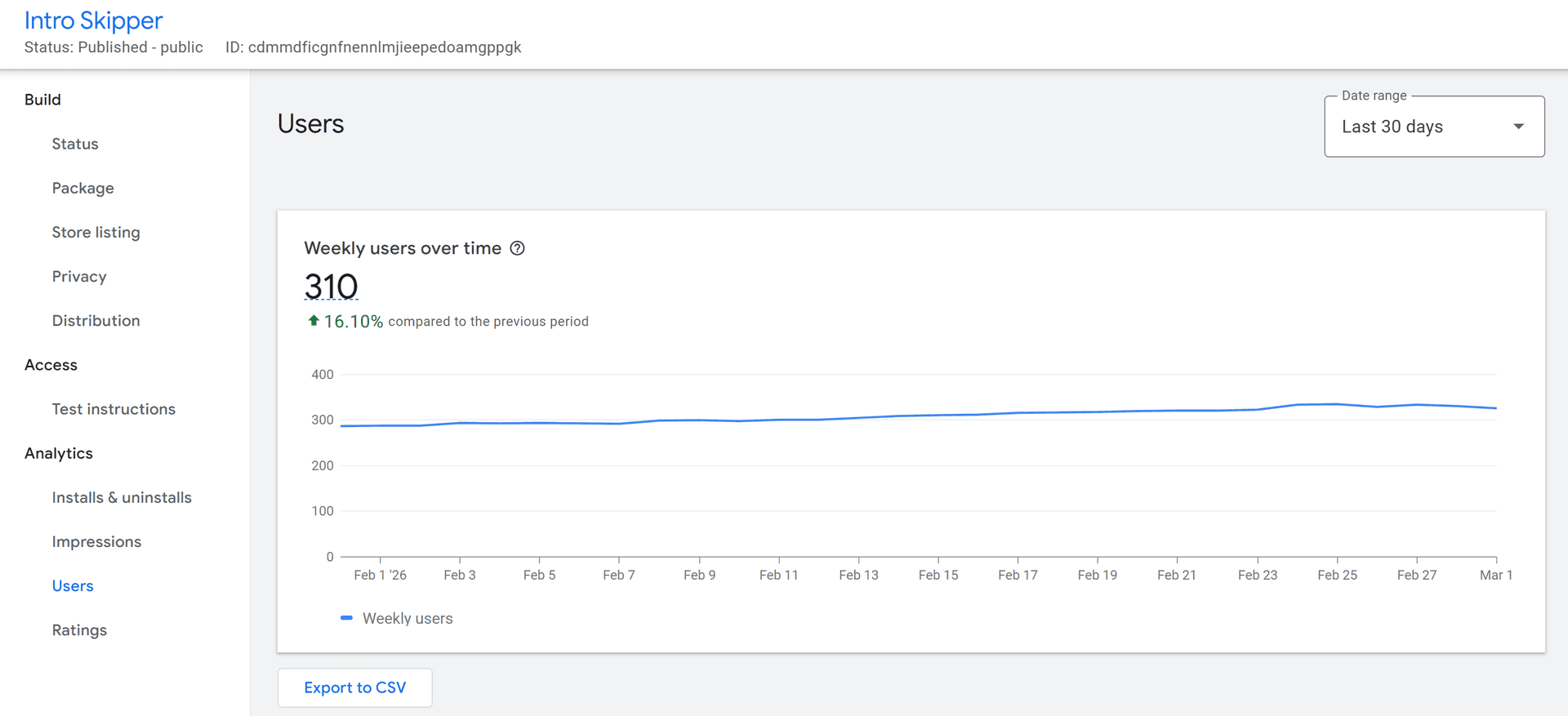Open the Intro Skipper title link
The width and height of the screenshot is (1568, 716).
pos(93,20)
